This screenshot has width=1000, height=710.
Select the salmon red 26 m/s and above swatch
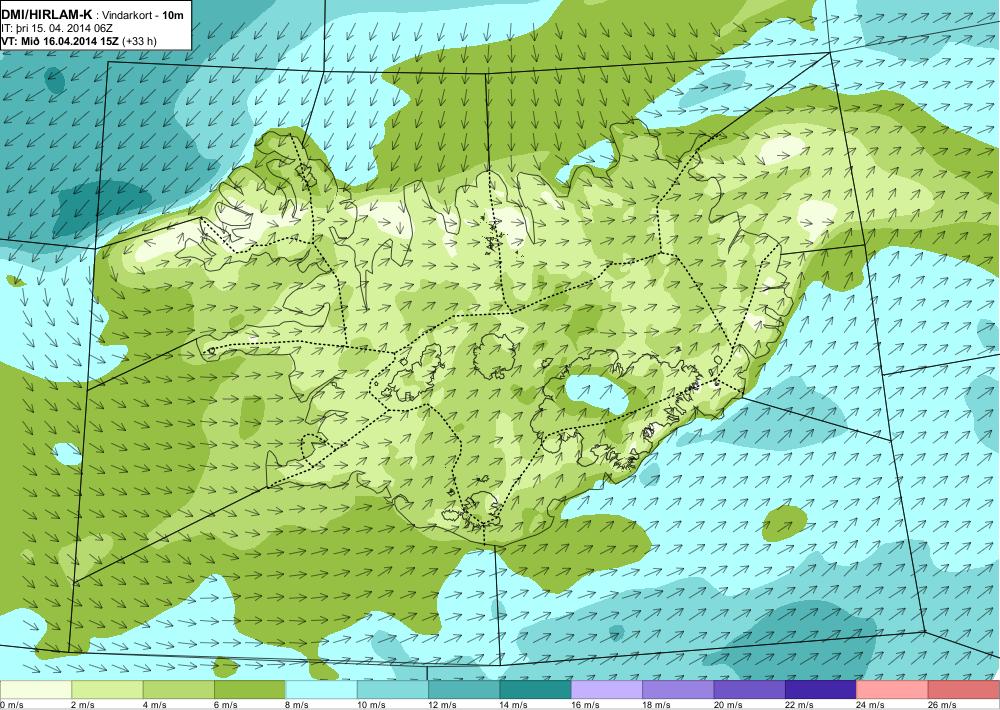pyautogui.click(x=964, y=690)
